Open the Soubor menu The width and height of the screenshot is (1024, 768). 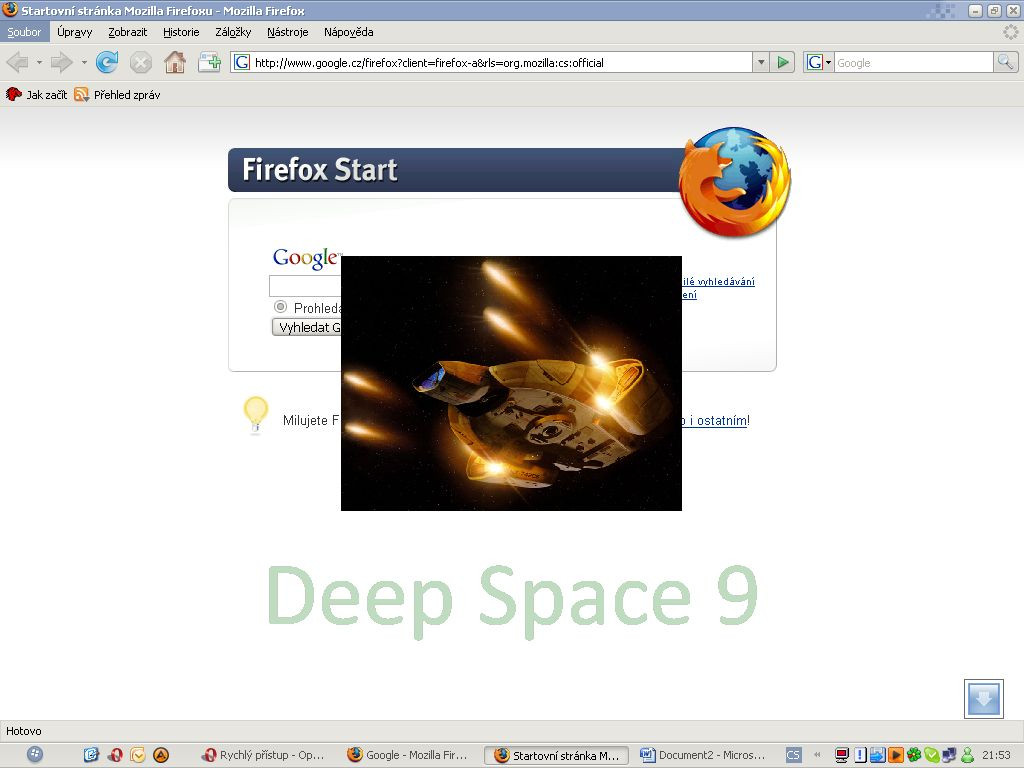click(24, 32)
